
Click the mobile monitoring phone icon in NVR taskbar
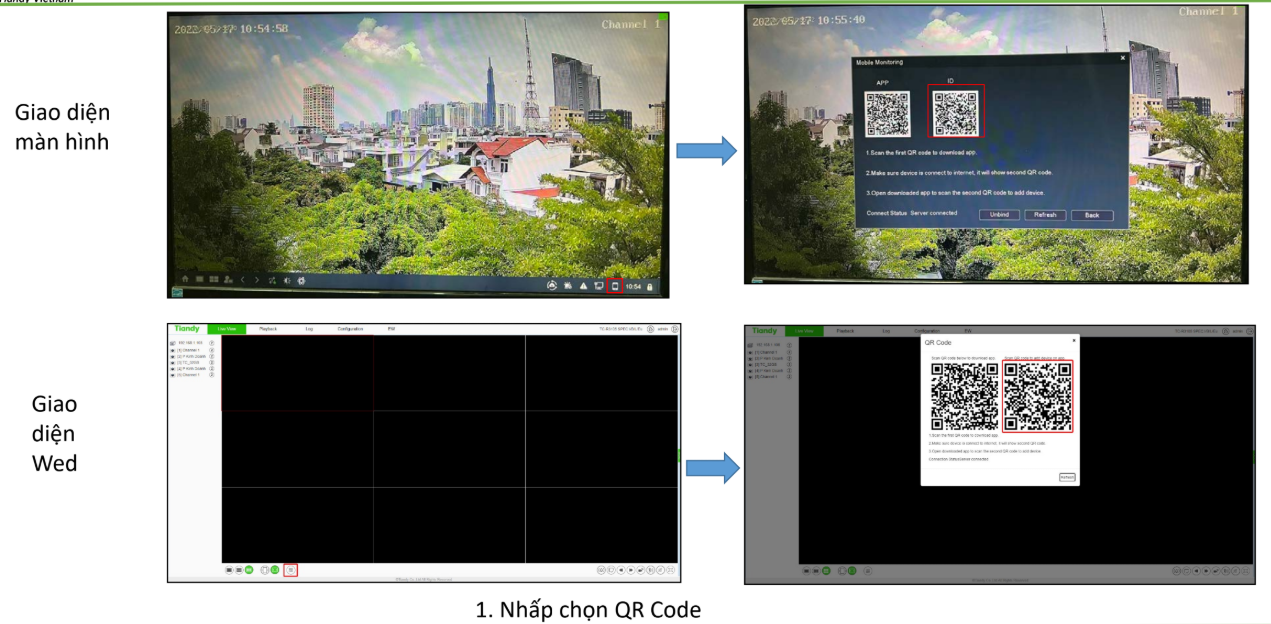[x=615, y=286]
